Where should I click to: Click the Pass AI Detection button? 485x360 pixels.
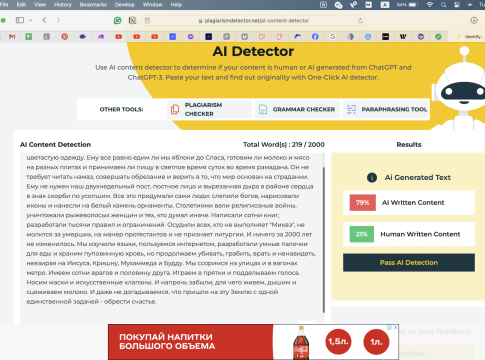point(409,262)
